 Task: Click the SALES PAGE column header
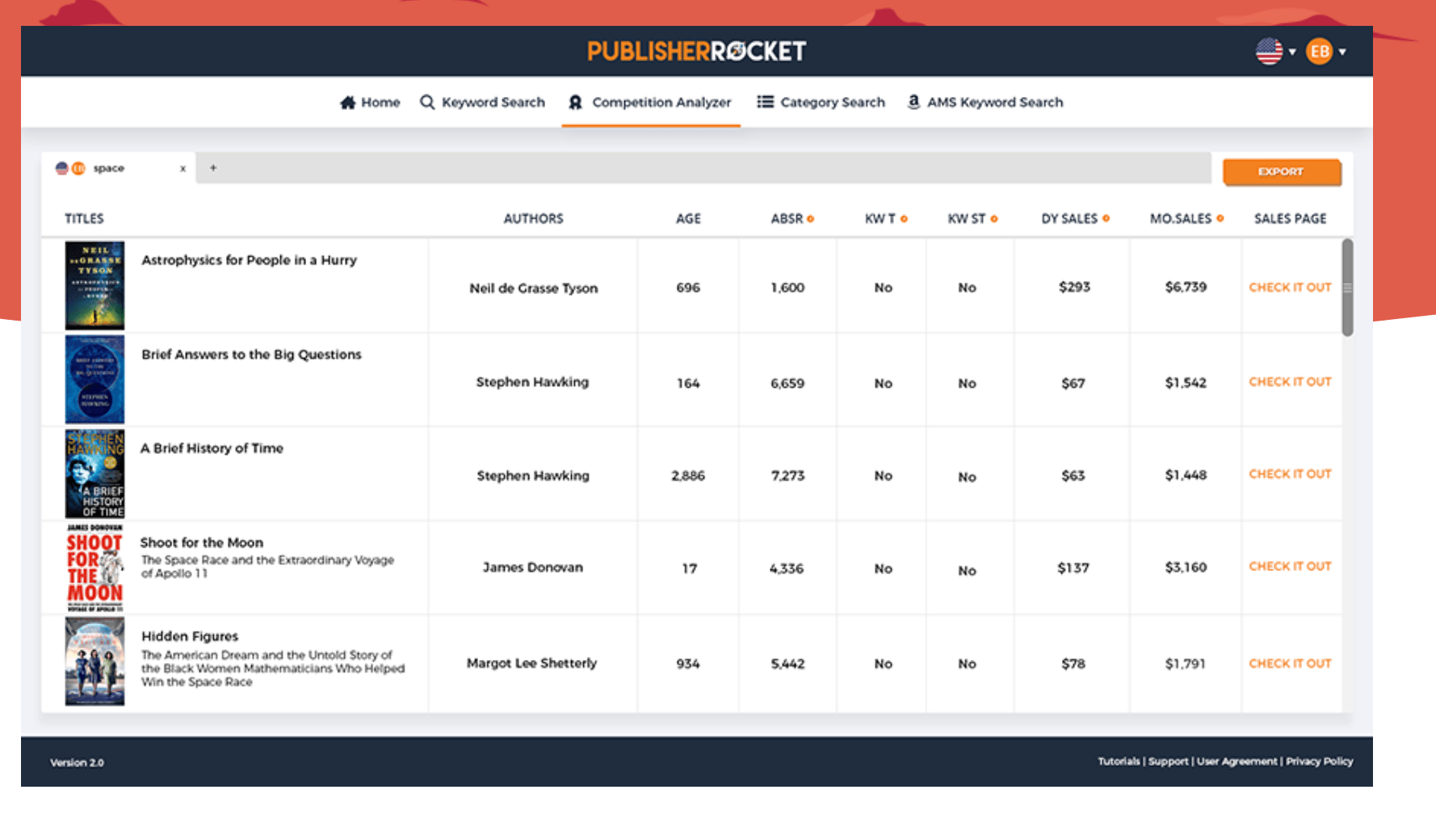[x=1290, y=219]
